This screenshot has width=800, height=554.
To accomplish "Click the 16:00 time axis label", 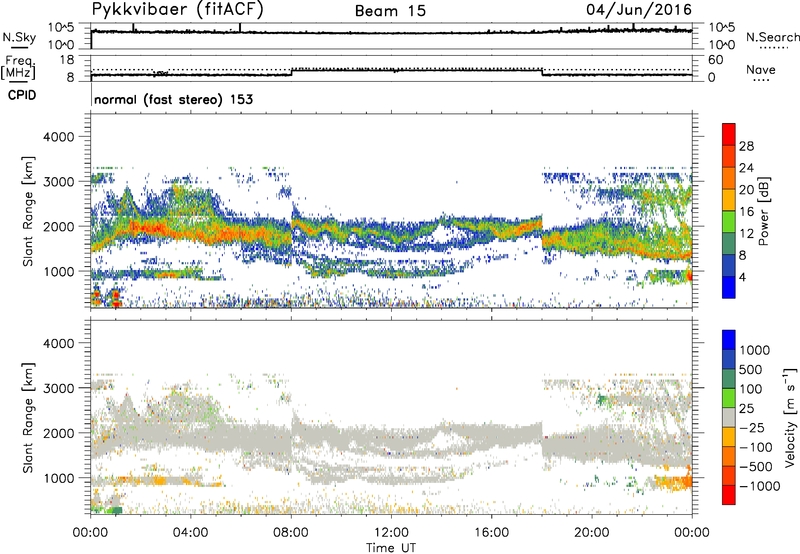I will (491, 533).
